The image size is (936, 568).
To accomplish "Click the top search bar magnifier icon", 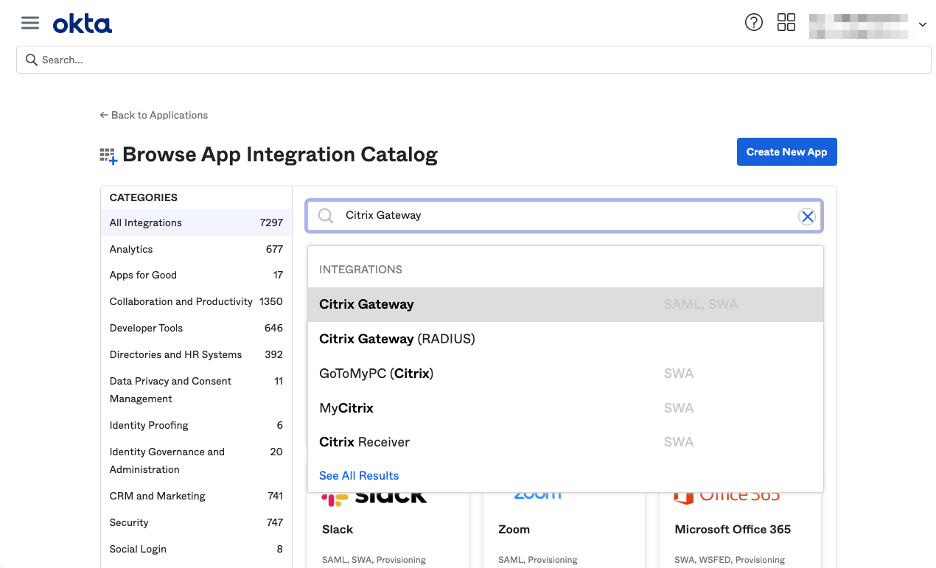I will coord(32,60).
